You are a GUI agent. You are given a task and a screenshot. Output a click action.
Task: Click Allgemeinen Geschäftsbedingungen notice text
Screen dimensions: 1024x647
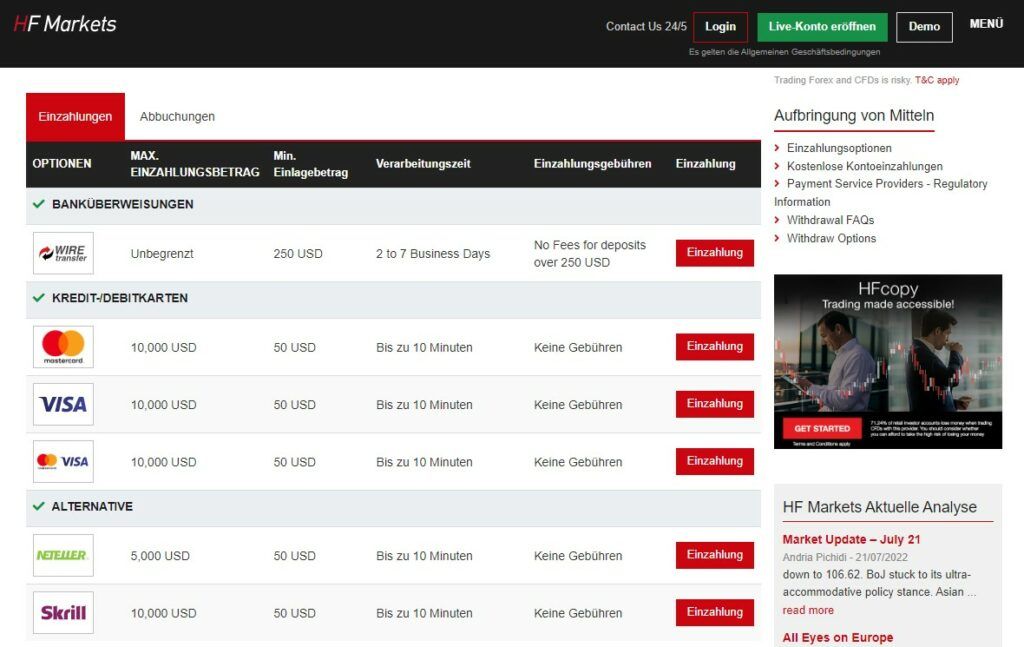pyautogui.click(x=784, y=52)
